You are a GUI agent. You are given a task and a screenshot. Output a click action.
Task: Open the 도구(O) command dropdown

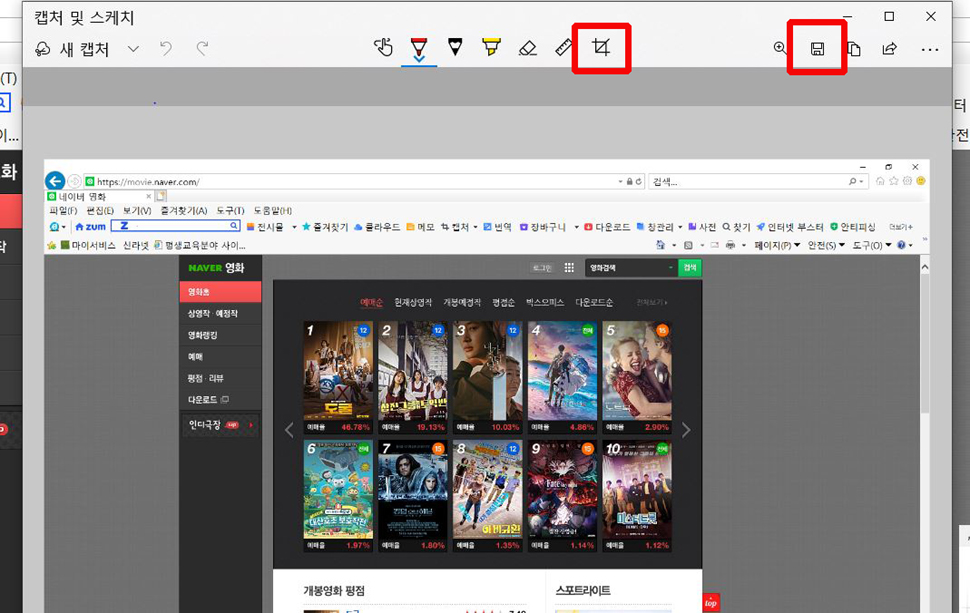[872, 246]
